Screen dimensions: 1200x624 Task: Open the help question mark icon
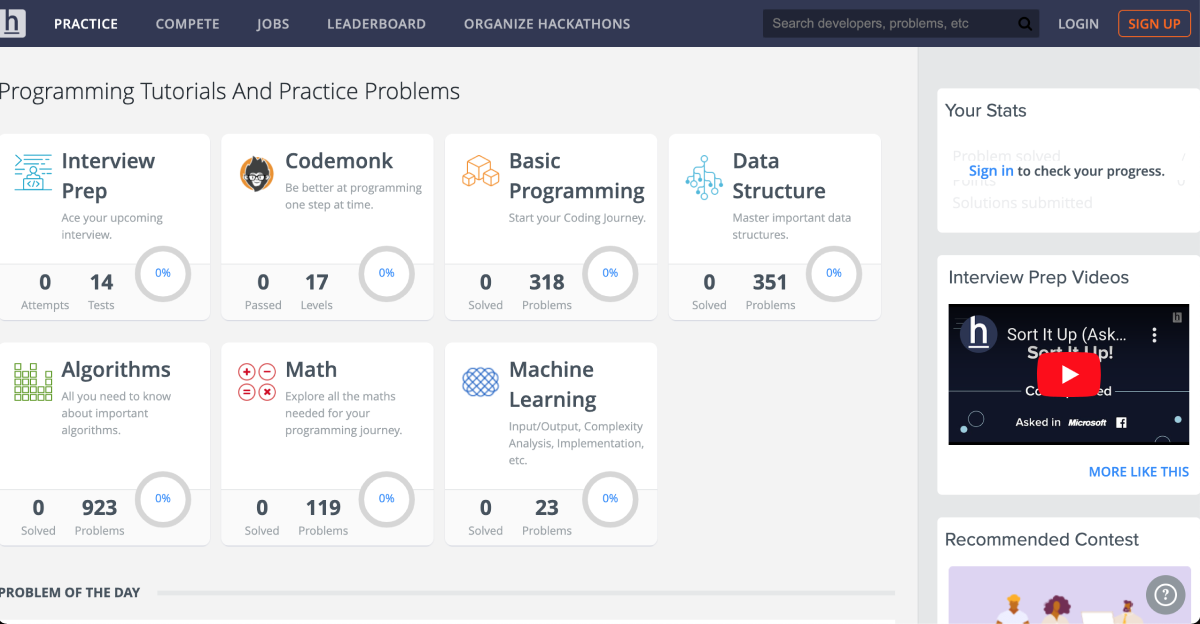point(1165,595)
